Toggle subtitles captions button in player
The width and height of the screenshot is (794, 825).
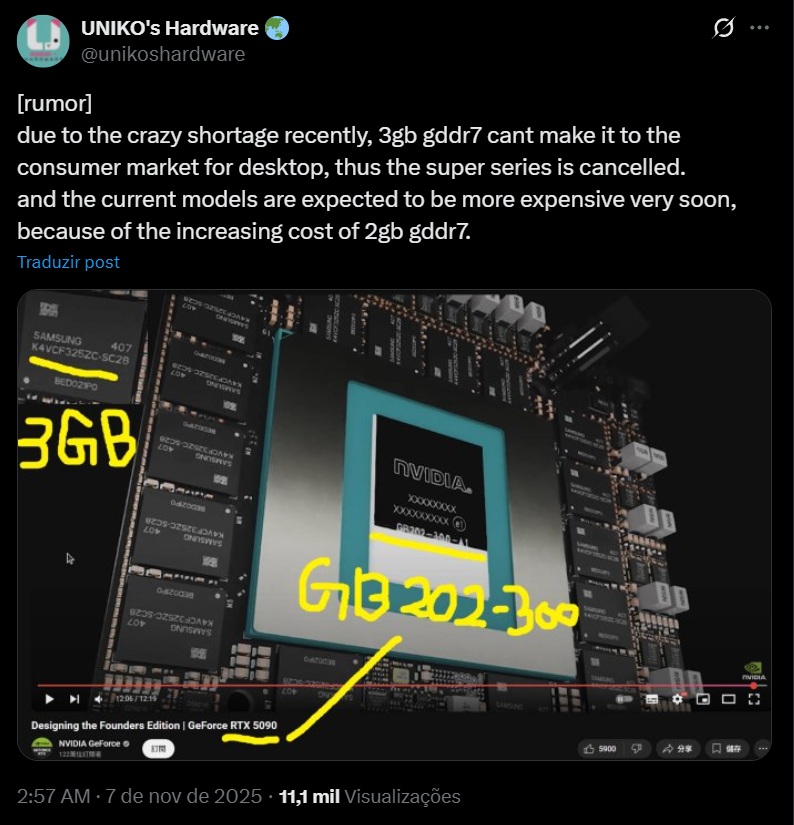click(x=652, y=699)
